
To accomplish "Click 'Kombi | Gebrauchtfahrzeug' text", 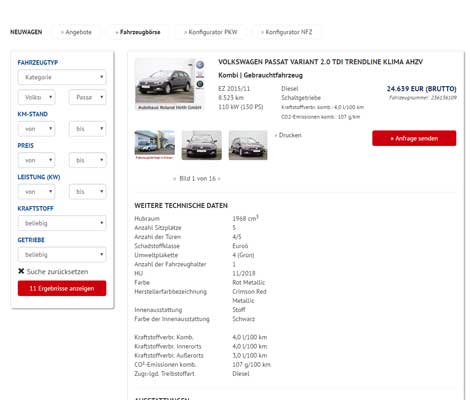I will coord(260,75).
